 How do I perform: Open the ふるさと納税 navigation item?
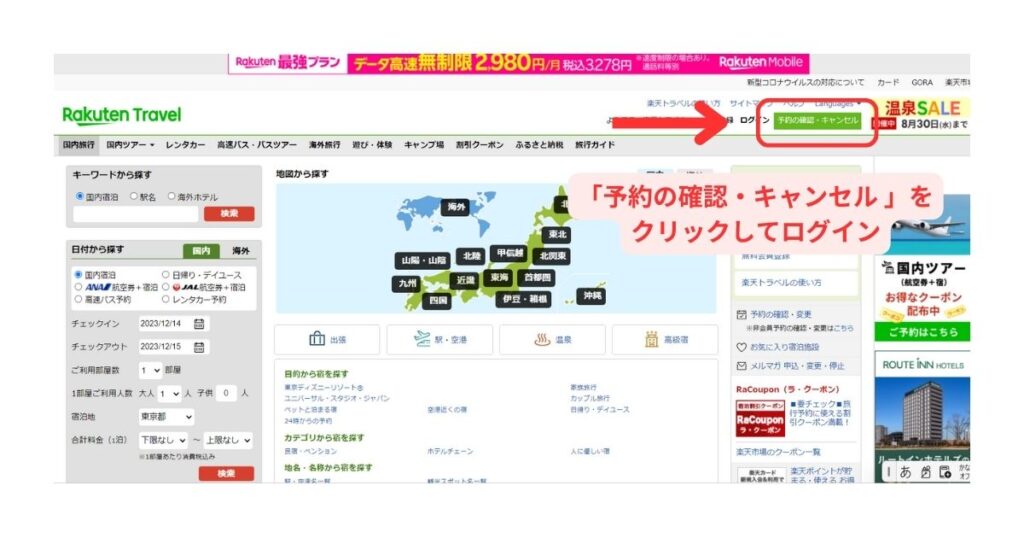(539, 145)
